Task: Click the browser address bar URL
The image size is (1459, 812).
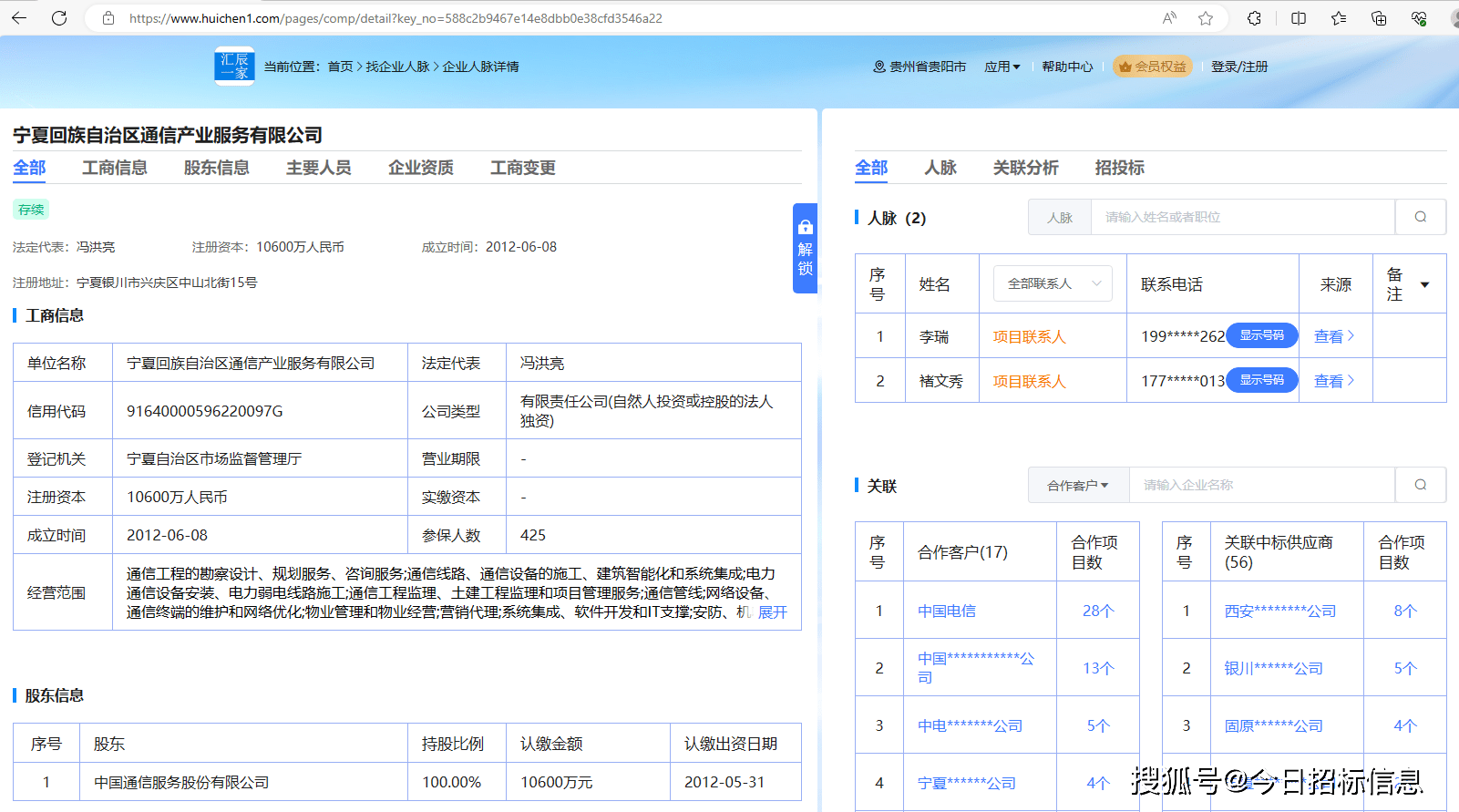Action: [x=396, y=18]
